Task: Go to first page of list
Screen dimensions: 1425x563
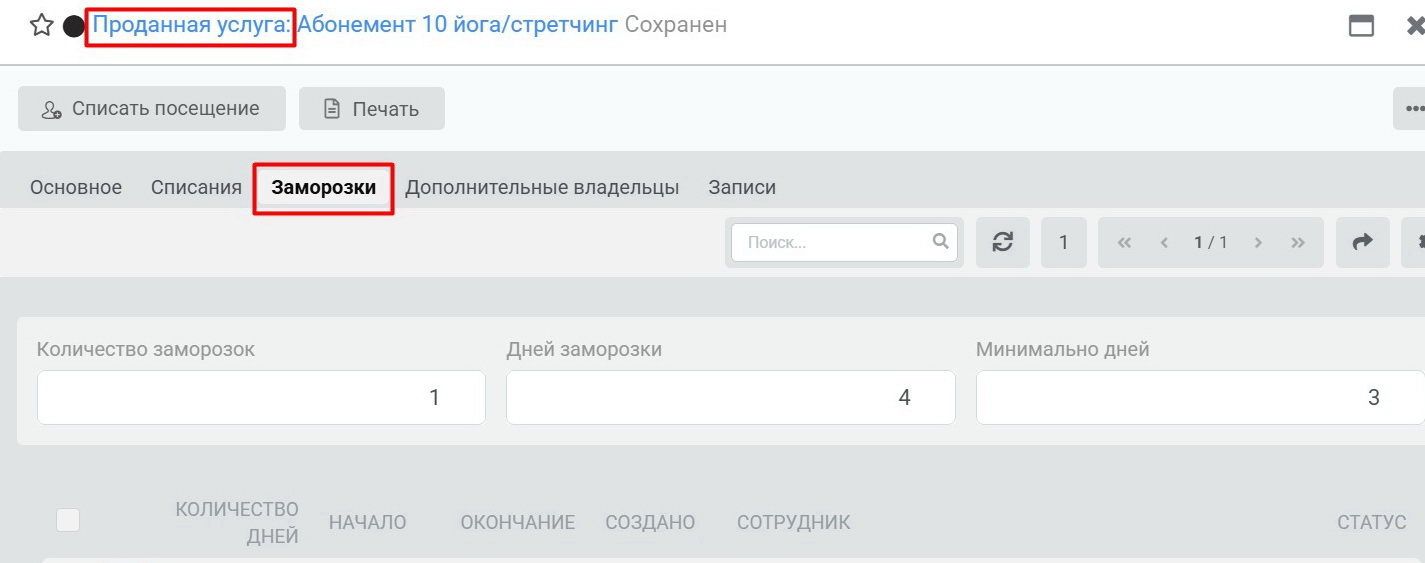Action: click(x=1124, y=242)
